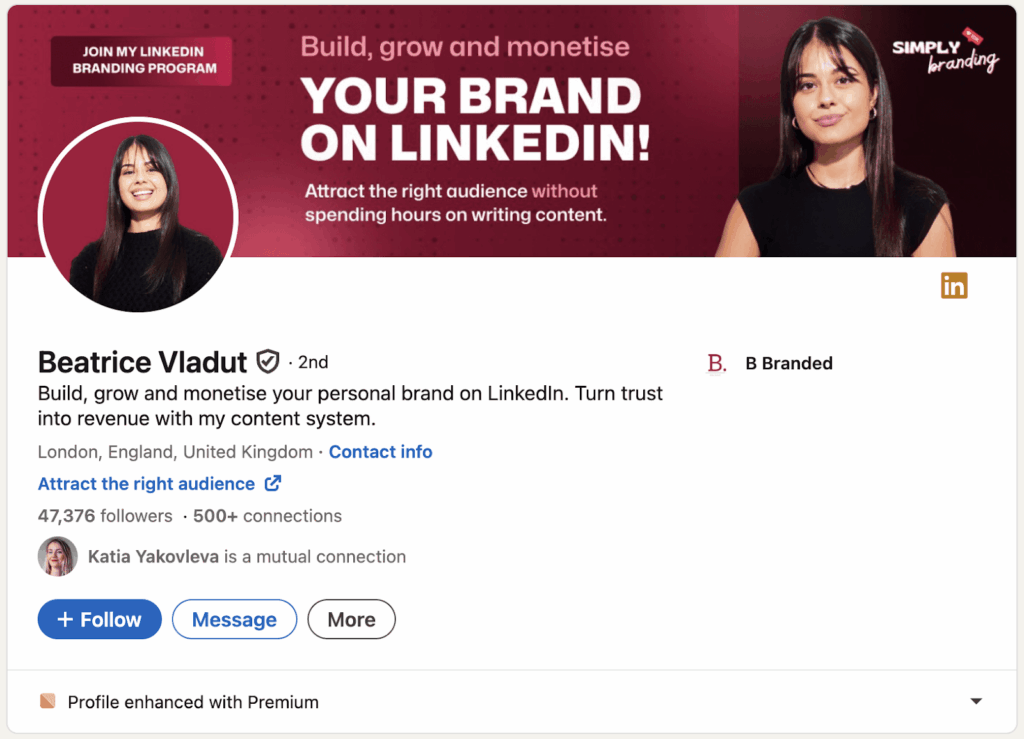Click the external link icon after 'Attract the right audience'
Screen dimensions: 1024x739
(x=272, y=484)
